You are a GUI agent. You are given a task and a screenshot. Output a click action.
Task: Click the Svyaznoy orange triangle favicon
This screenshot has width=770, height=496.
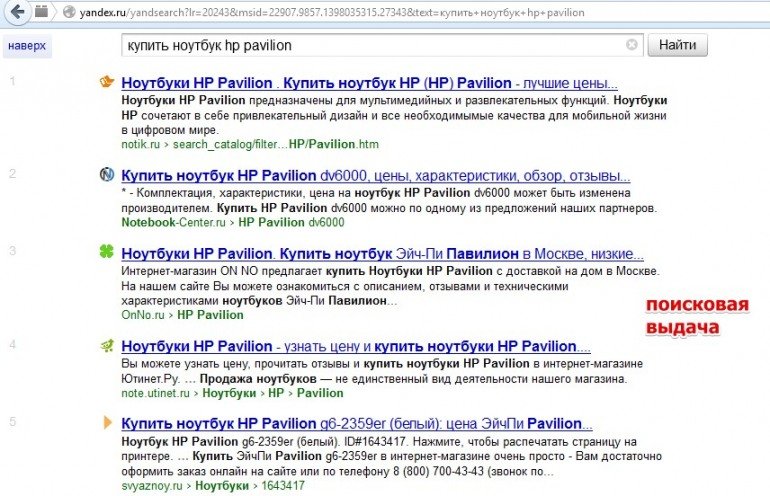tap(107, 423)
